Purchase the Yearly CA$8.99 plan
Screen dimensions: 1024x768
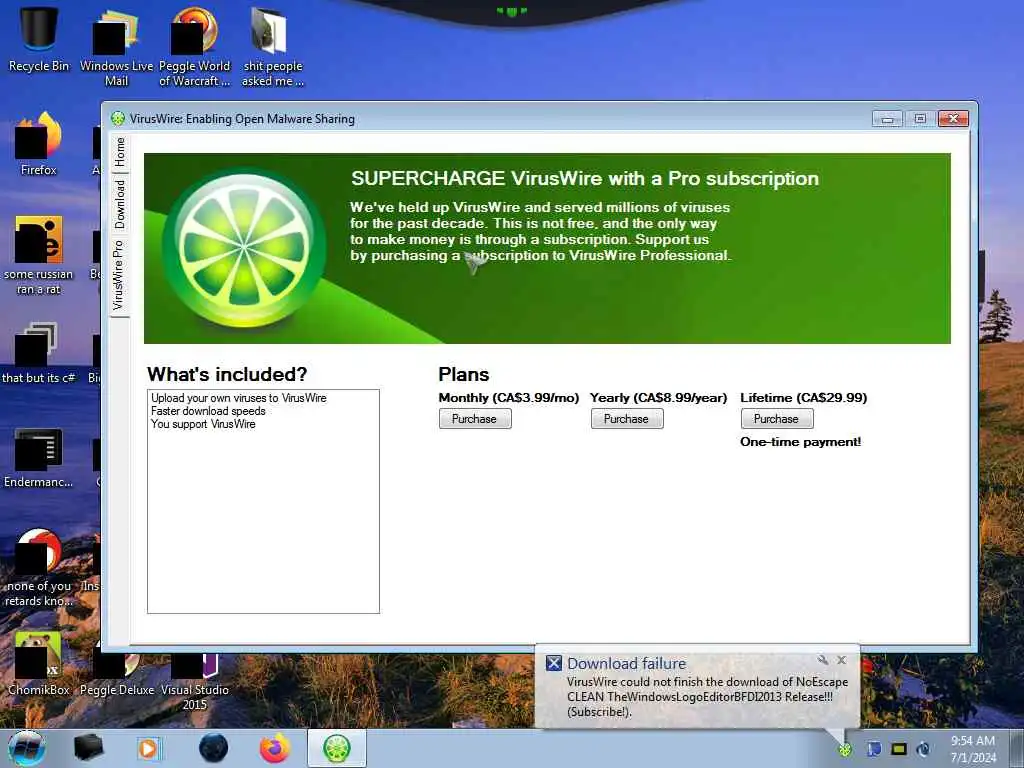click(x=627, y=419)
